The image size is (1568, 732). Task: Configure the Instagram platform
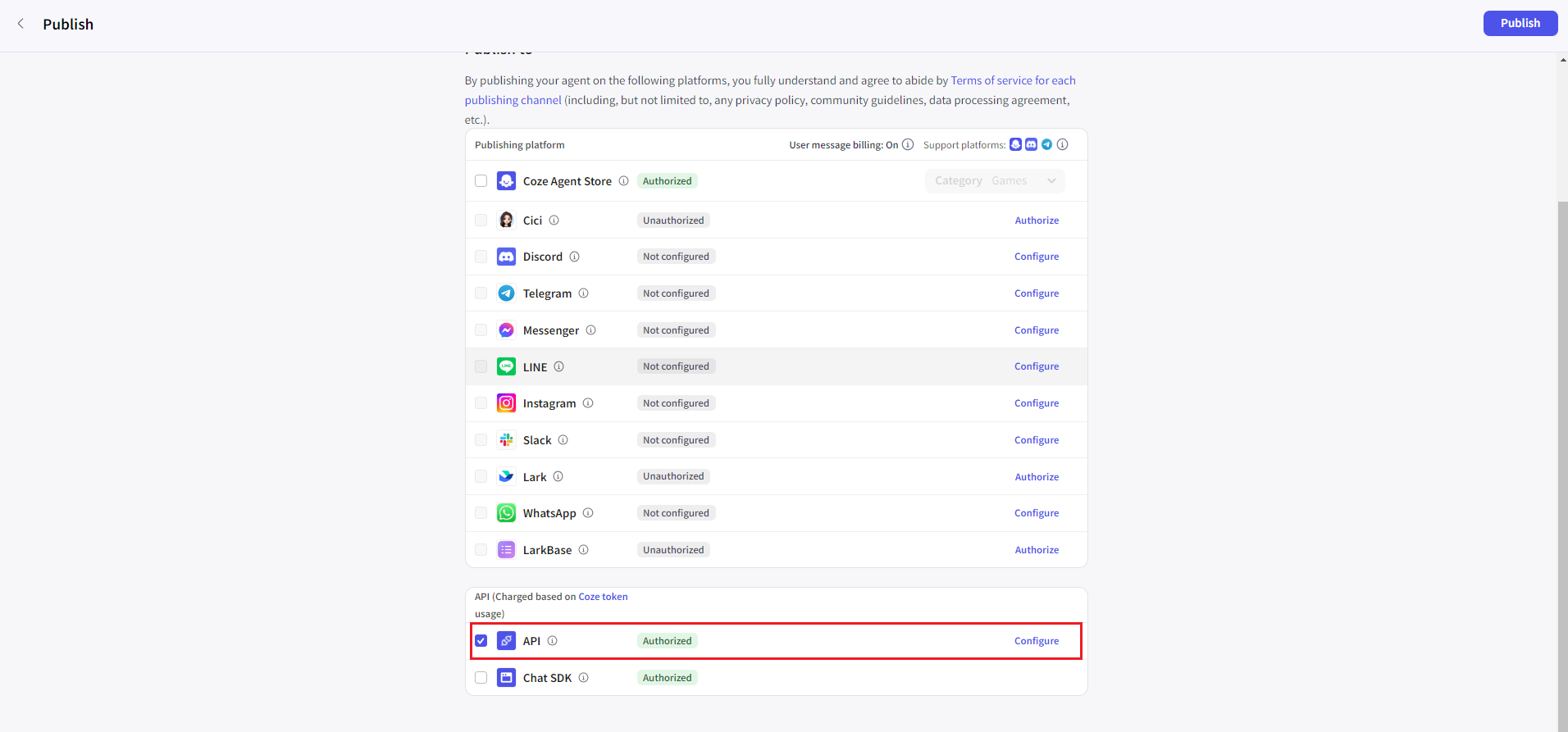(1037, 403)
